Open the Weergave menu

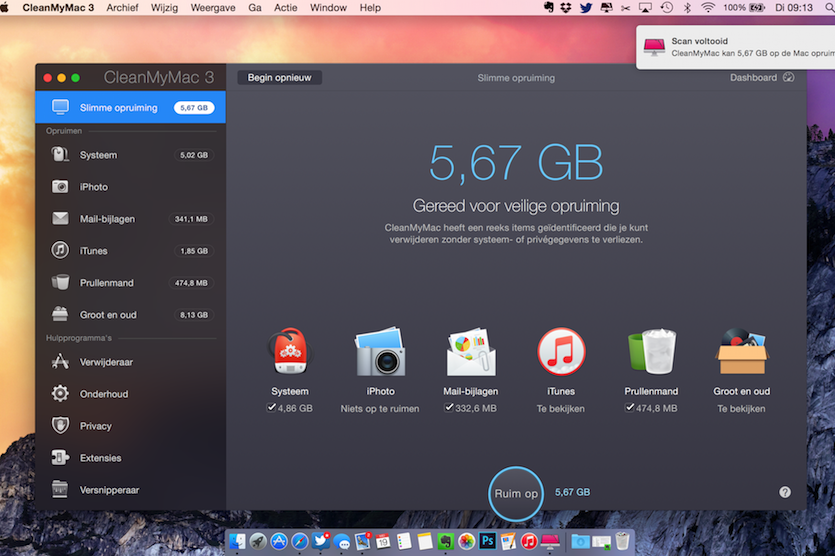(x=213, y=7)
